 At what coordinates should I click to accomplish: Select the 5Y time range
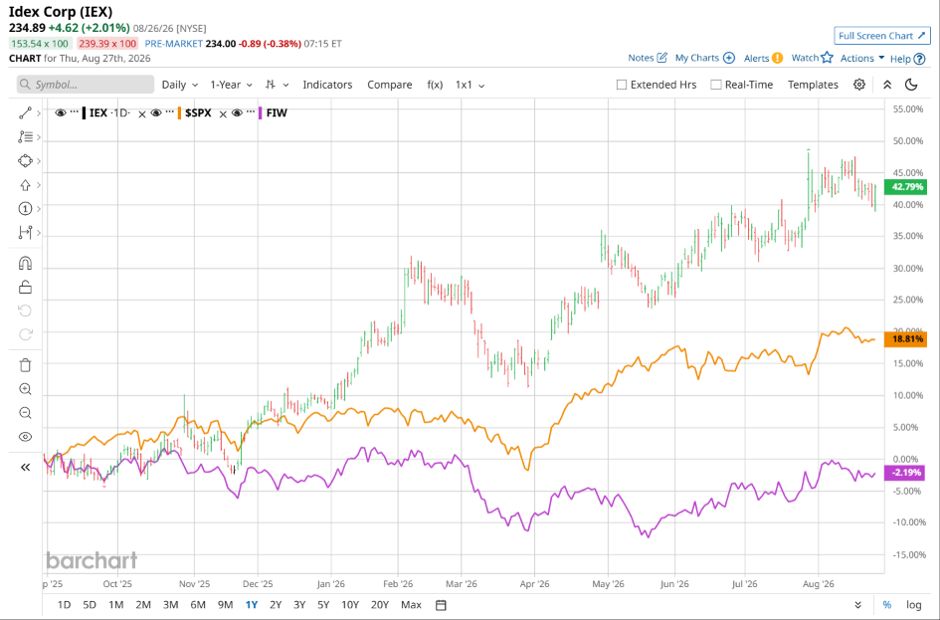click(x=323, y=604)
